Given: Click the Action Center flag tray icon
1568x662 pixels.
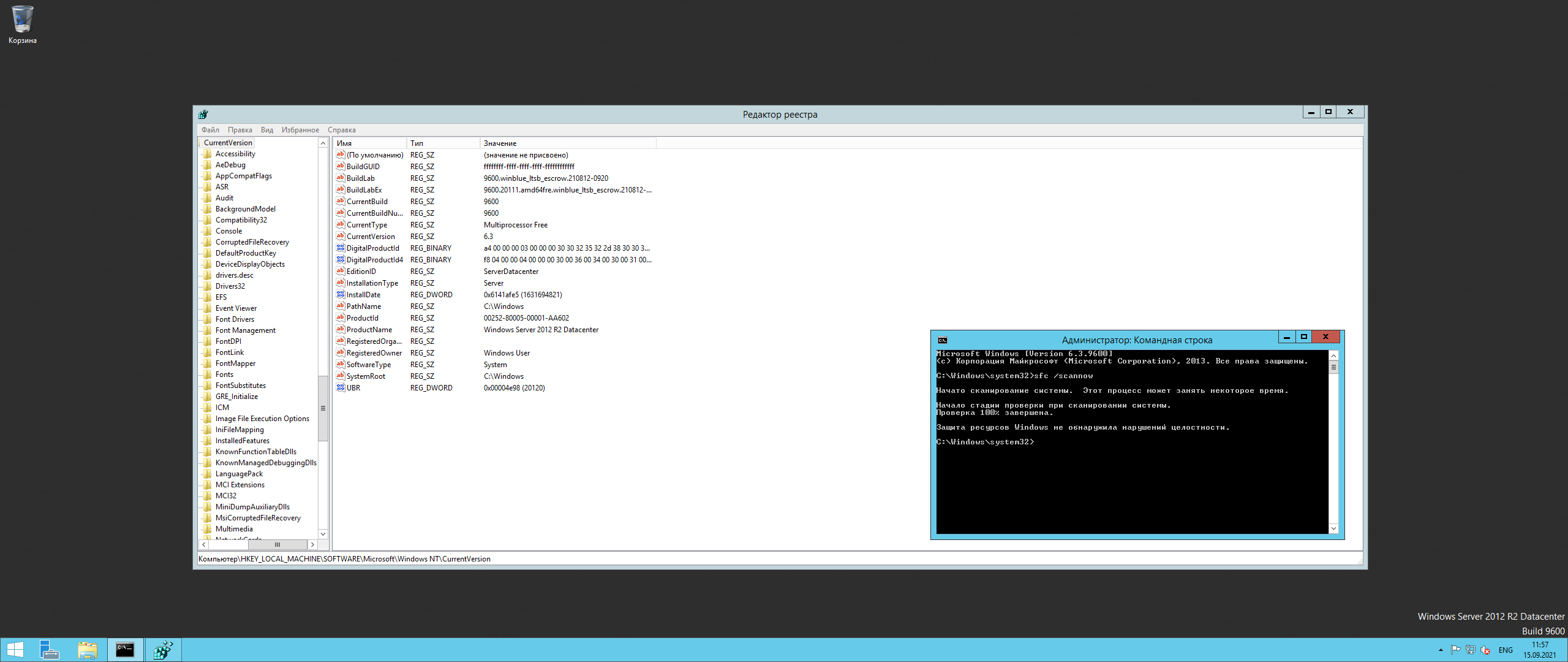Looking at the screenshot, I should click(x=1455, y=650).
